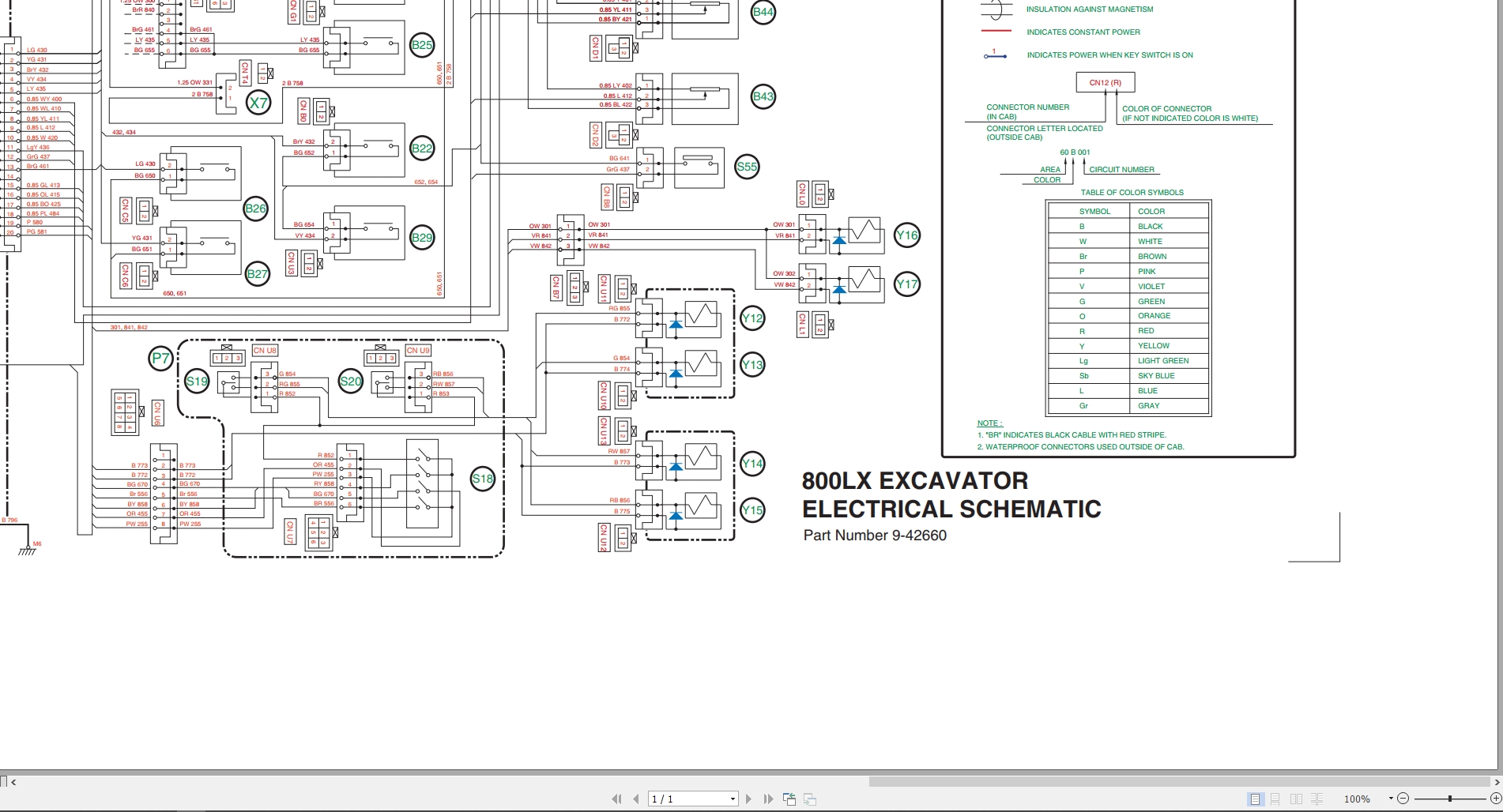The width and height of the screenshot is (1503, 812).
Task: Open the page number dropdown
Action: click(731, 799)
